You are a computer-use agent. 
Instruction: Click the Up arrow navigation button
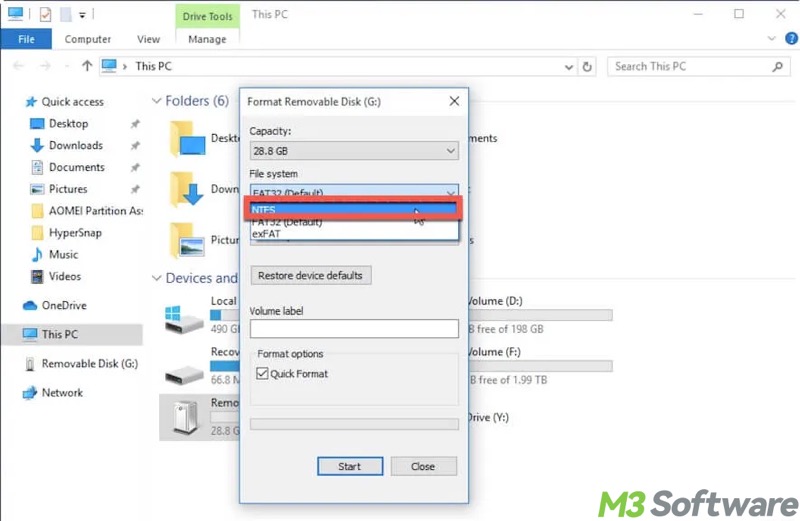point(88,67)
